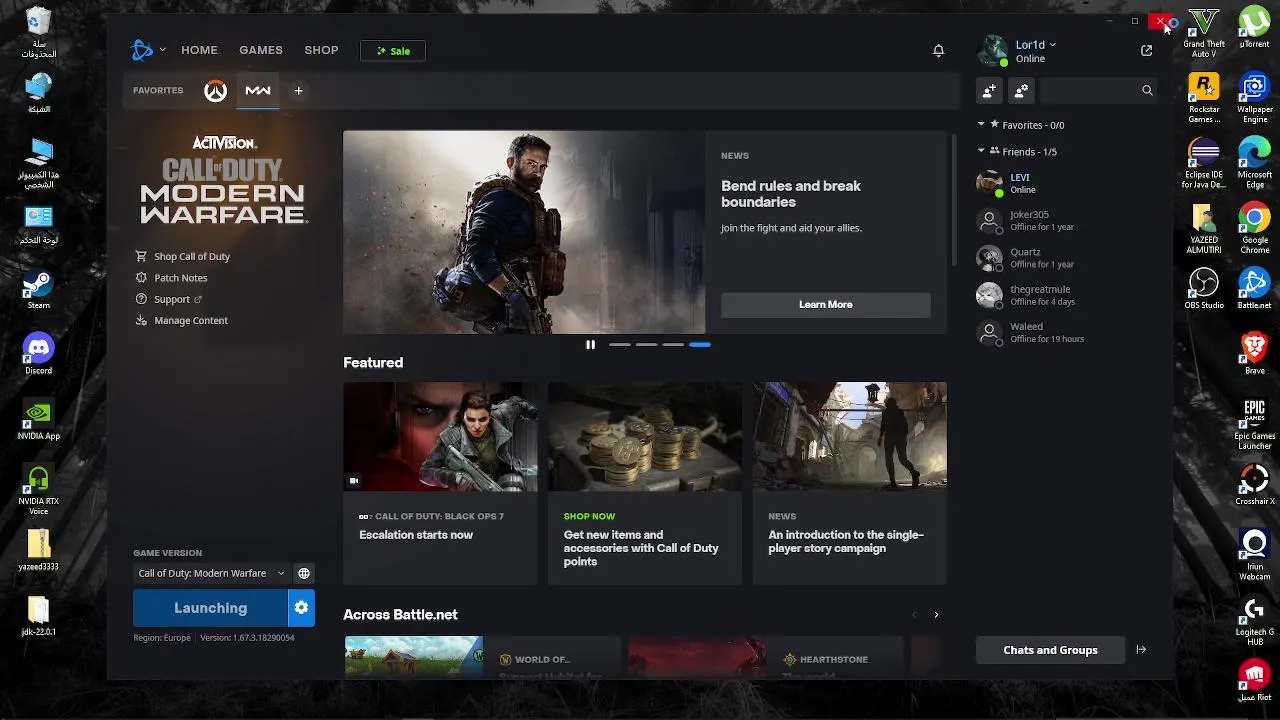Open Rockstar Games desktop icon
Viewport: 1280px width, 720px height.
point(1204,98)
